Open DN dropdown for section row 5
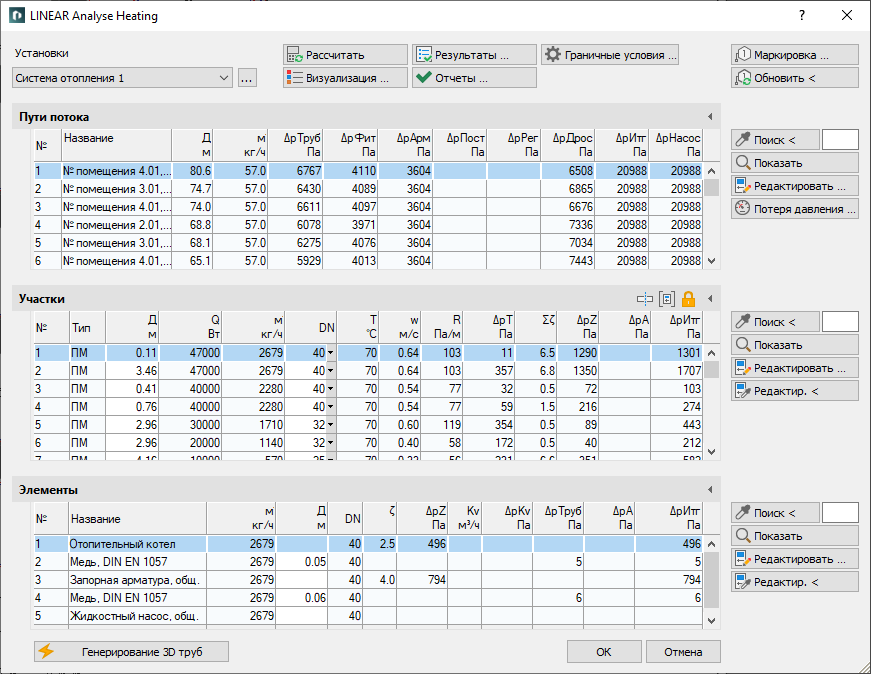 (331, 425)
